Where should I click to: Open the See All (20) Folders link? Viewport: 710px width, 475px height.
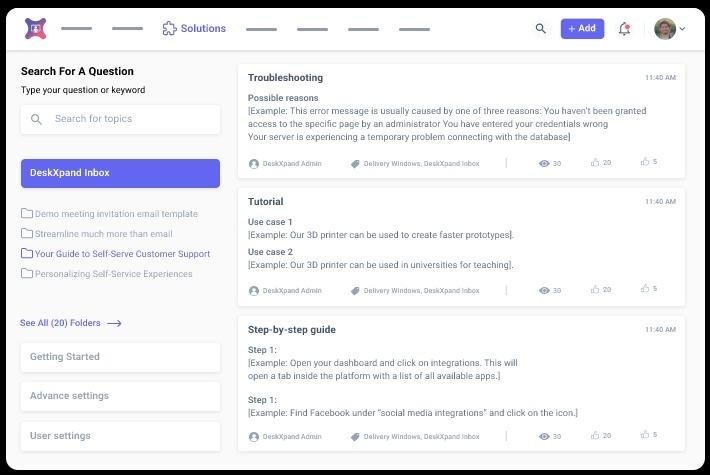pos(70,323)
